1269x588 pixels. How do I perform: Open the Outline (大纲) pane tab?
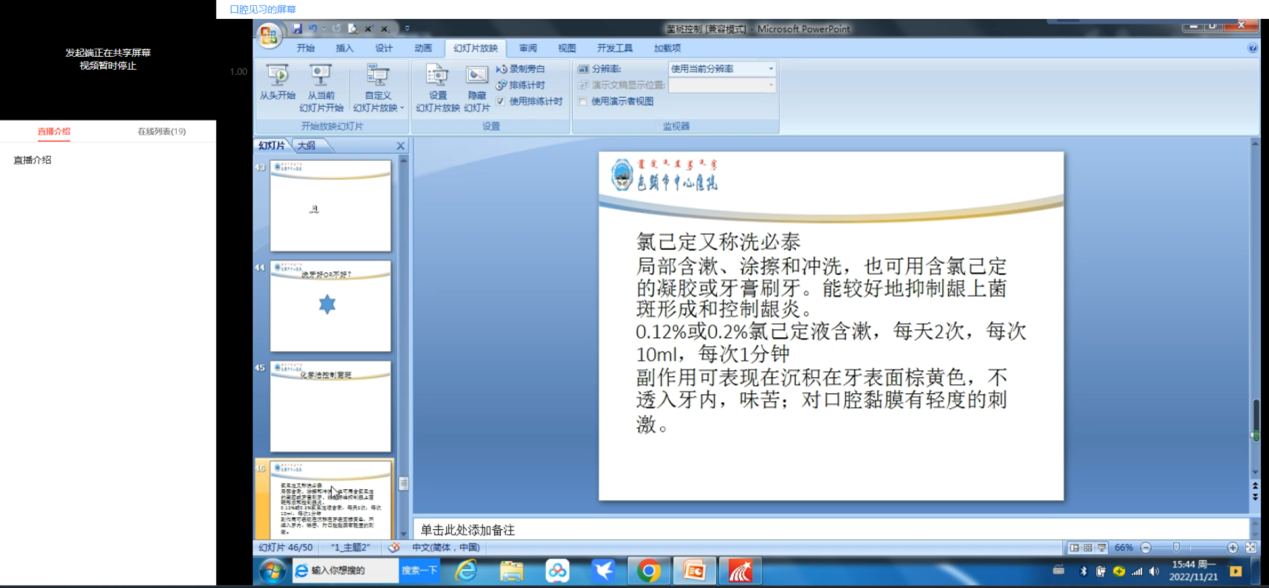306,145
